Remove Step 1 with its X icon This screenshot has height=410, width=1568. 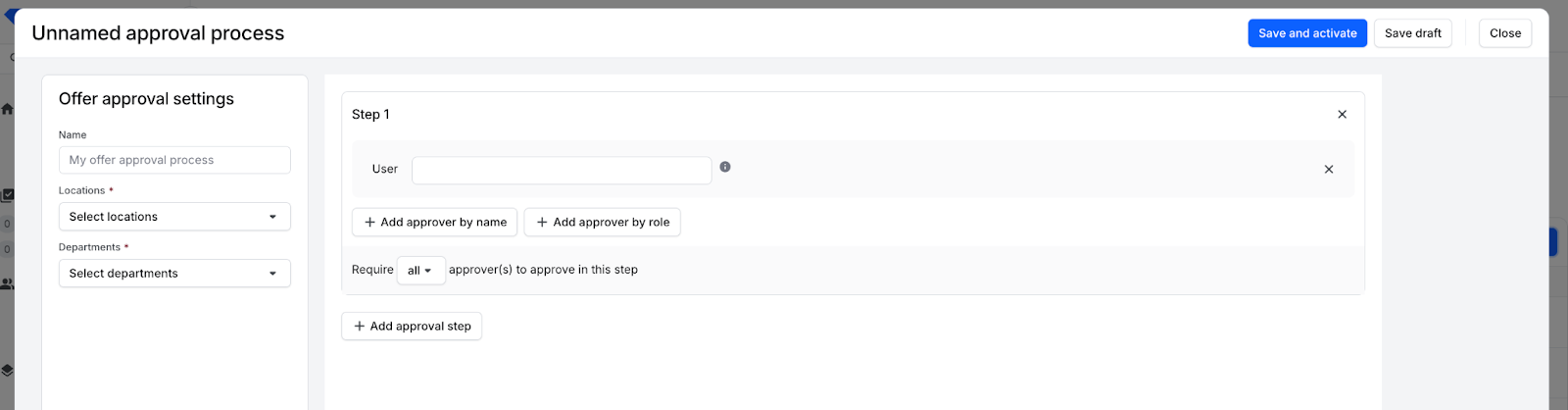click(1342, 115)
